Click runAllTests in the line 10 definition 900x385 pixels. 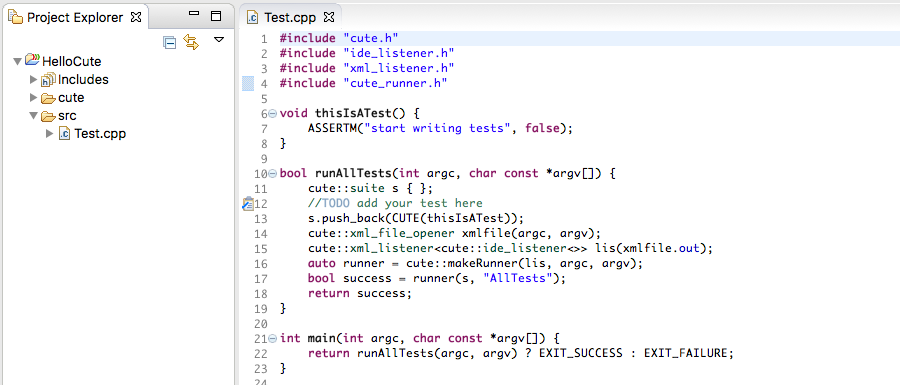[x=353, y=173]
